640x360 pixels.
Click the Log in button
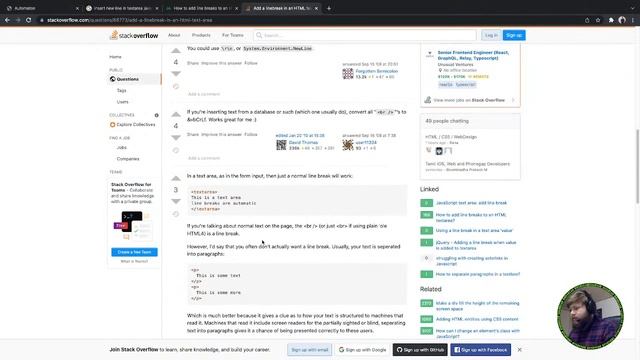click(x=491, y=36)
